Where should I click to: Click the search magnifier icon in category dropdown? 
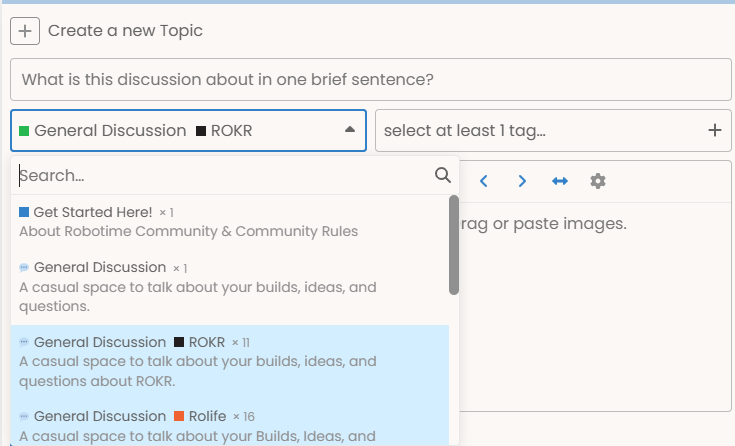click(x=442, y=175)
